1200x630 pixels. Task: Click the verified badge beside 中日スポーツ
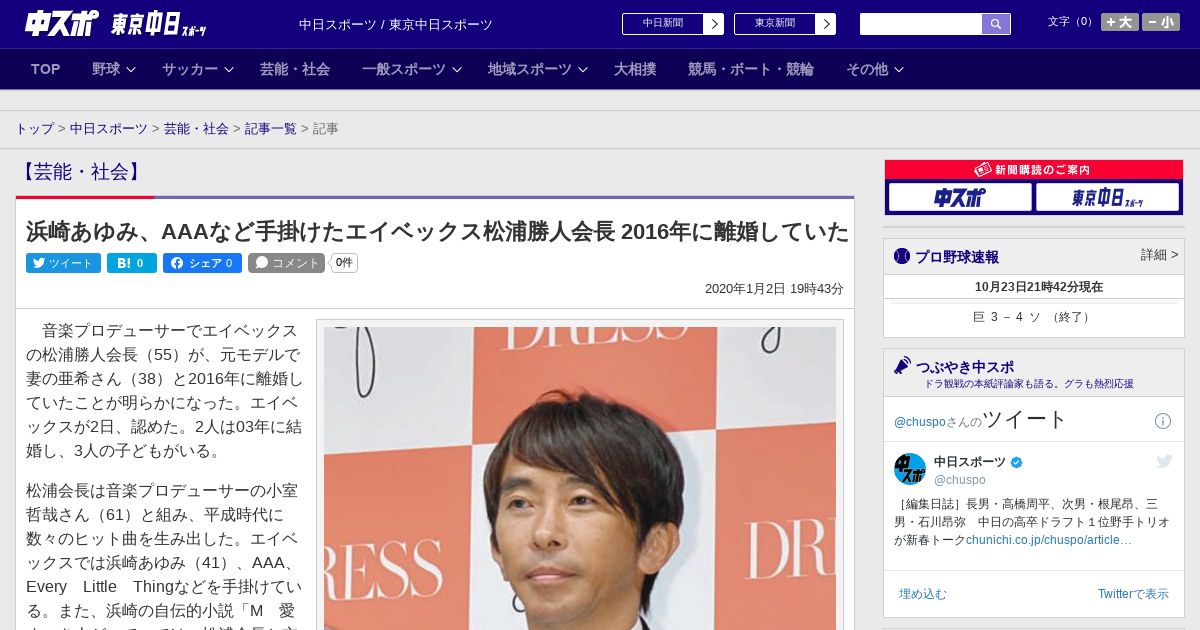pyautogui.click(x=1017, y=463)
